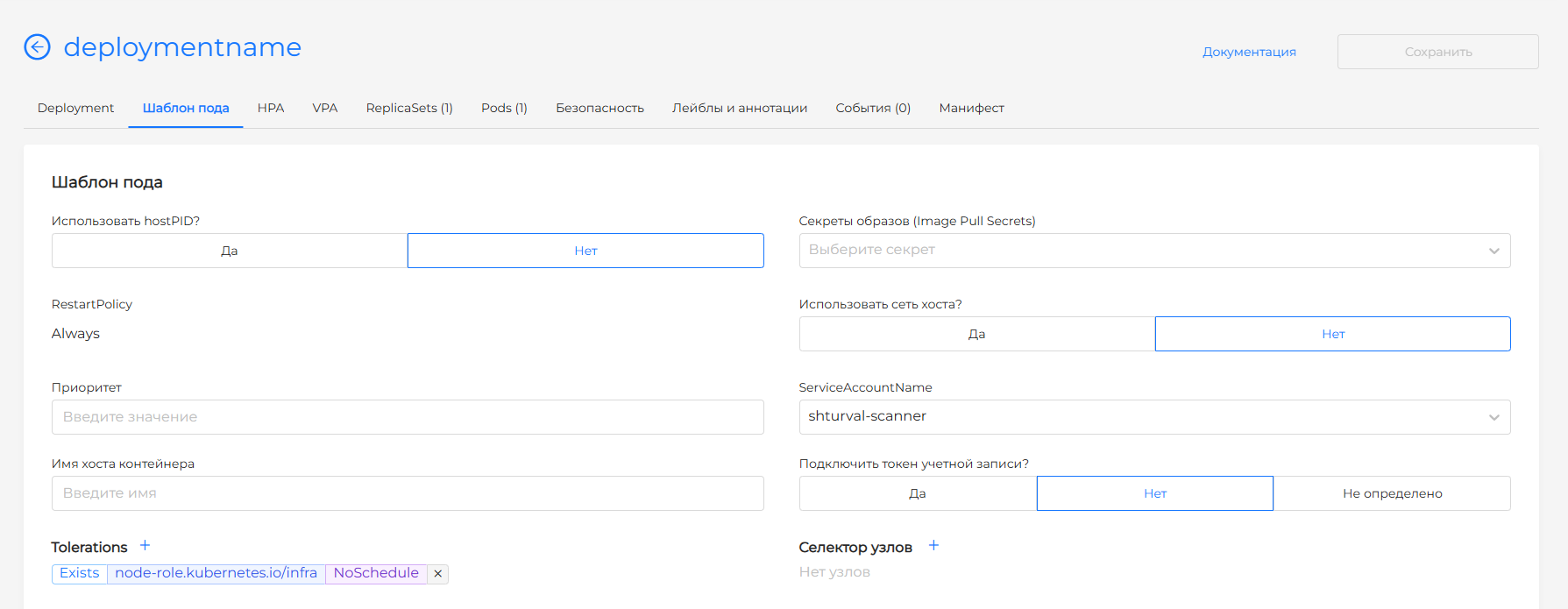Click the Always RestartPolicy value
Image resolution: width=1568 pixels, height=609 pixels.
point(75,334)
